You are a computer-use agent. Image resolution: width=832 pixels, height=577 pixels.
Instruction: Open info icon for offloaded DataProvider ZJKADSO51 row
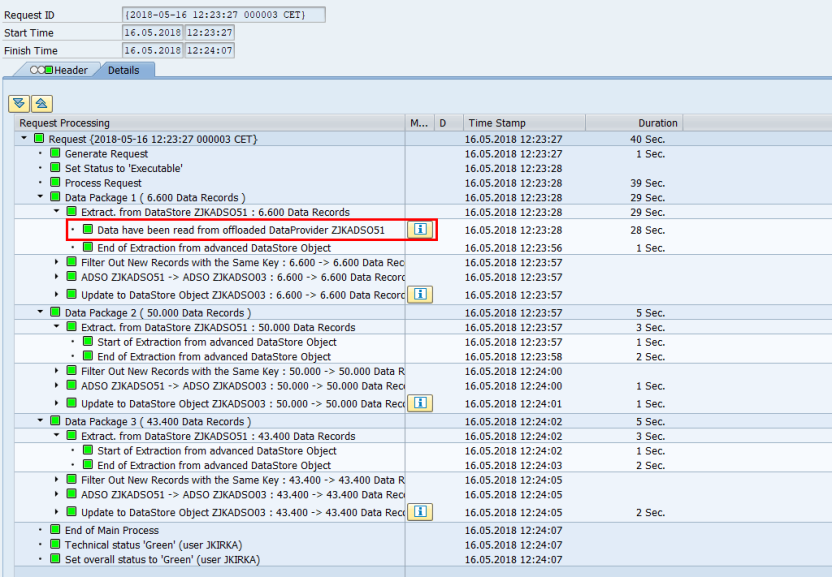420,229
